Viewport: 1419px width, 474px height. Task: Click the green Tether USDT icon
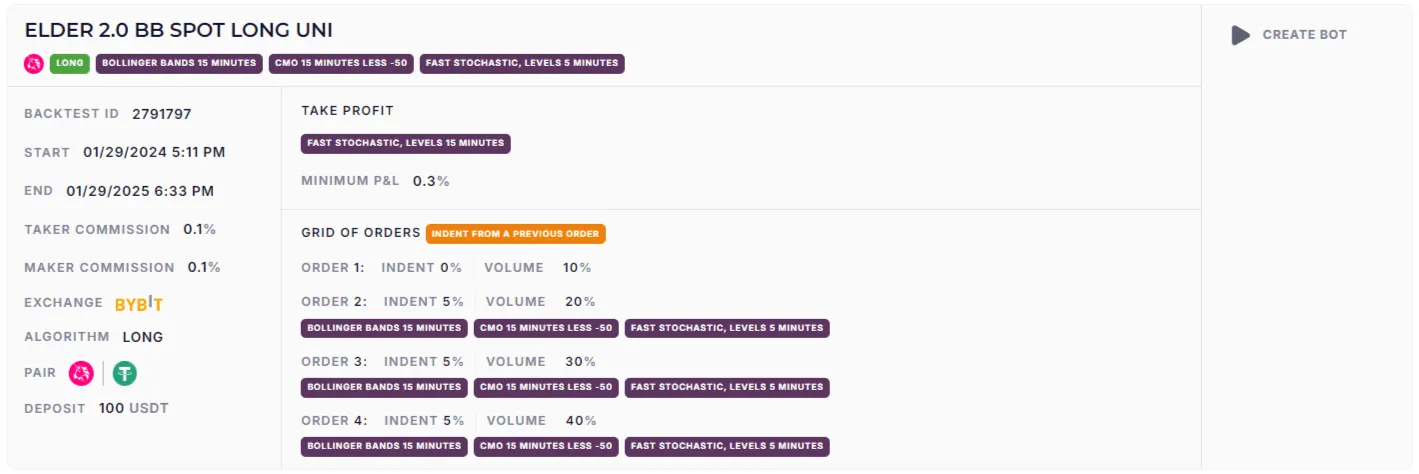(x=125, y=374)
